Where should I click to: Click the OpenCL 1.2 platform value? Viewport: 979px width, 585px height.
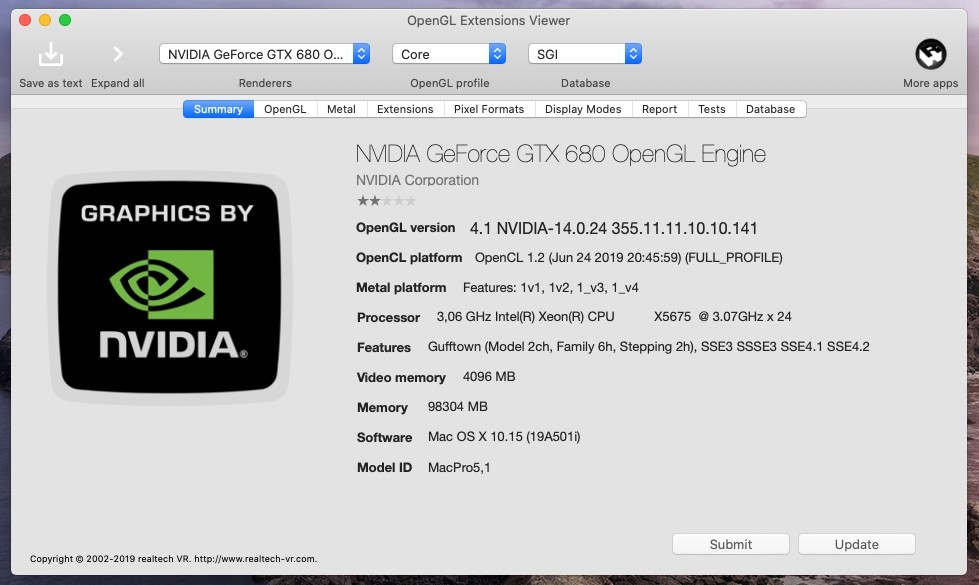pos(629,258)
